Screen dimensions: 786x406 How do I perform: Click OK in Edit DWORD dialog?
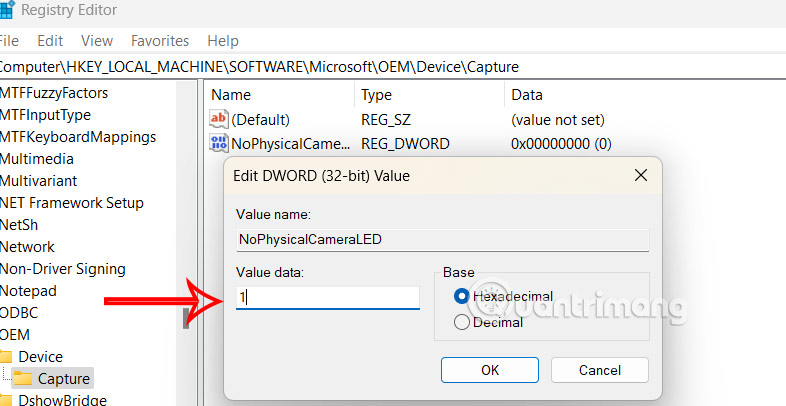[x=490, y=370]
